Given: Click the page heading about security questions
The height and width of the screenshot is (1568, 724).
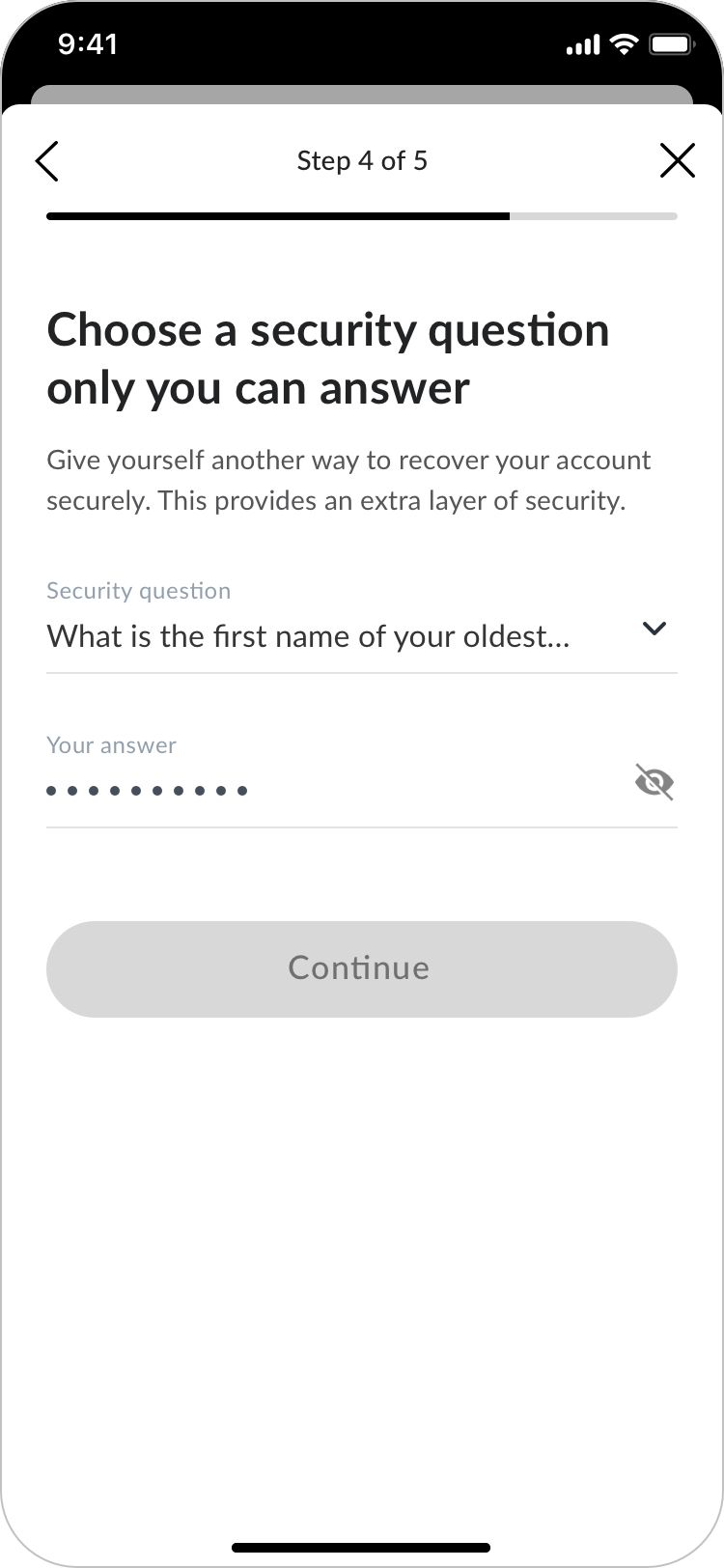Looking at the screenshot, I should pyautogui.click(x=328, y=358).
